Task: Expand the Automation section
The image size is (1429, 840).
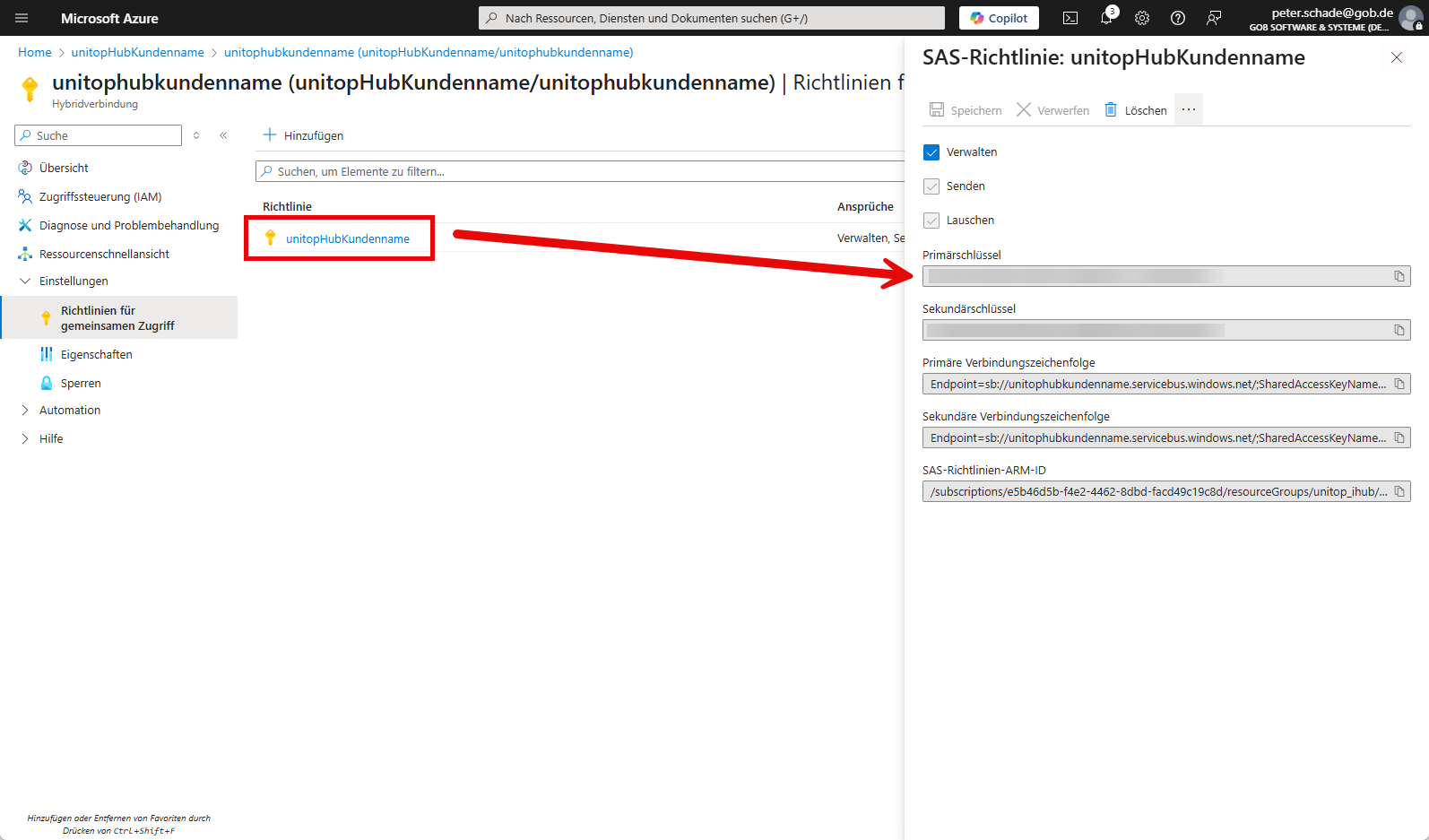Action: pos(25,411)
